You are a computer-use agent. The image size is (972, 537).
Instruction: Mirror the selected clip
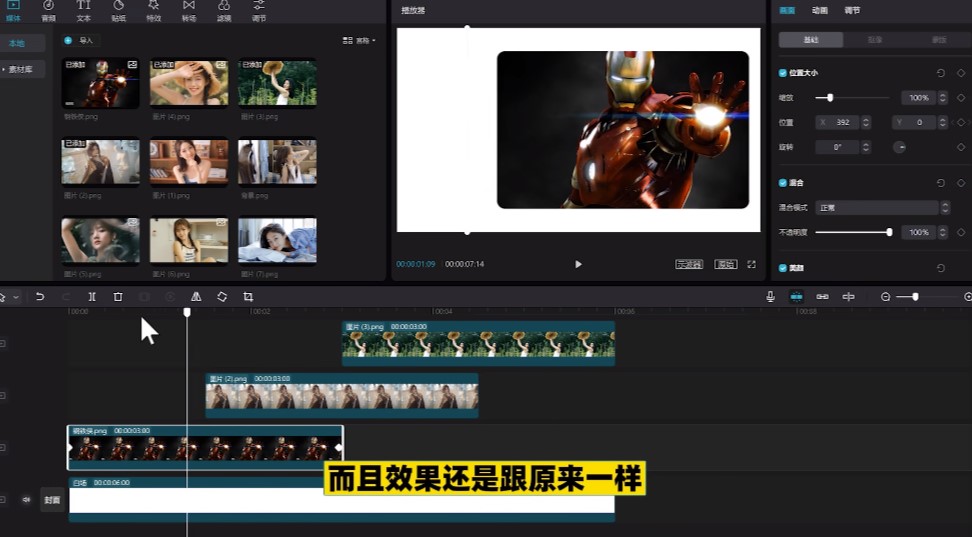click(196, 297)
